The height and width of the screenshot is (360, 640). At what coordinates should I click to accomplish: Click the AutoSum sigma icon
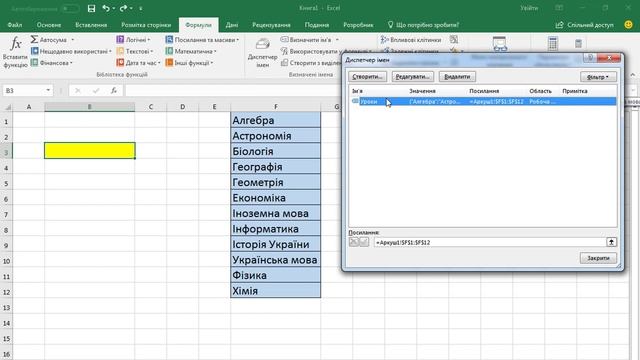click(x=34, y=40)
